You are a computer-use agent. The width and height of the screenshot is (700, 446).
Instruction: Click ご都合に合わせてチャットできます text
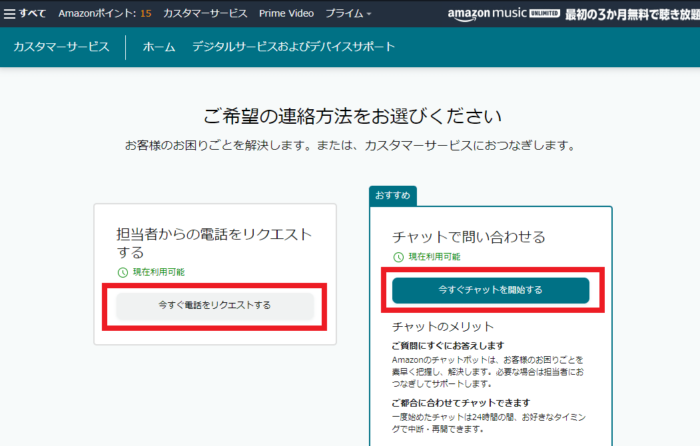coord(461,403)
